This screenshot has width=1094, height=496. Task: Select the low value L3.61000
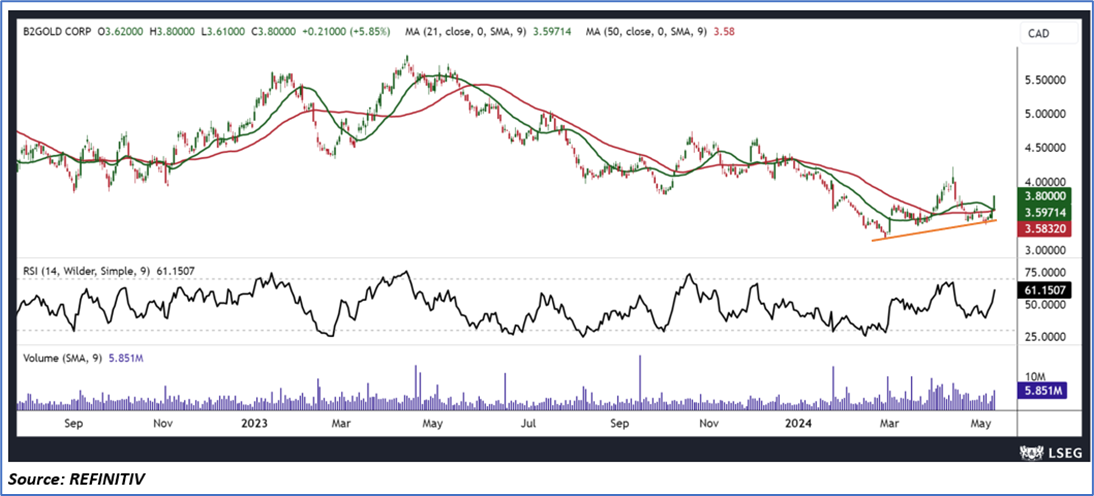click(225, 31)
